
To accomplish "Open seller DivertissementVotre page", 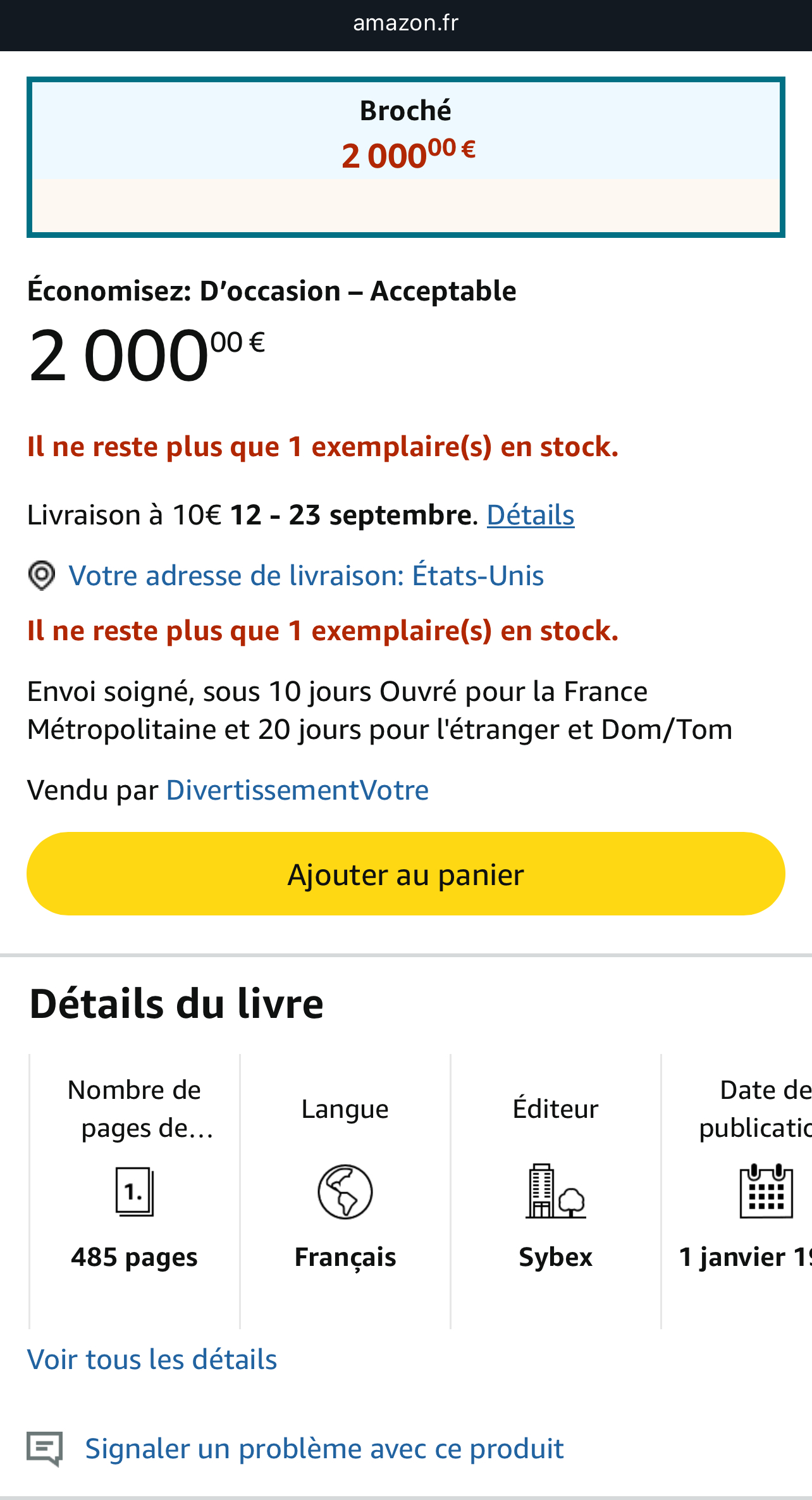I will (297, 790).
